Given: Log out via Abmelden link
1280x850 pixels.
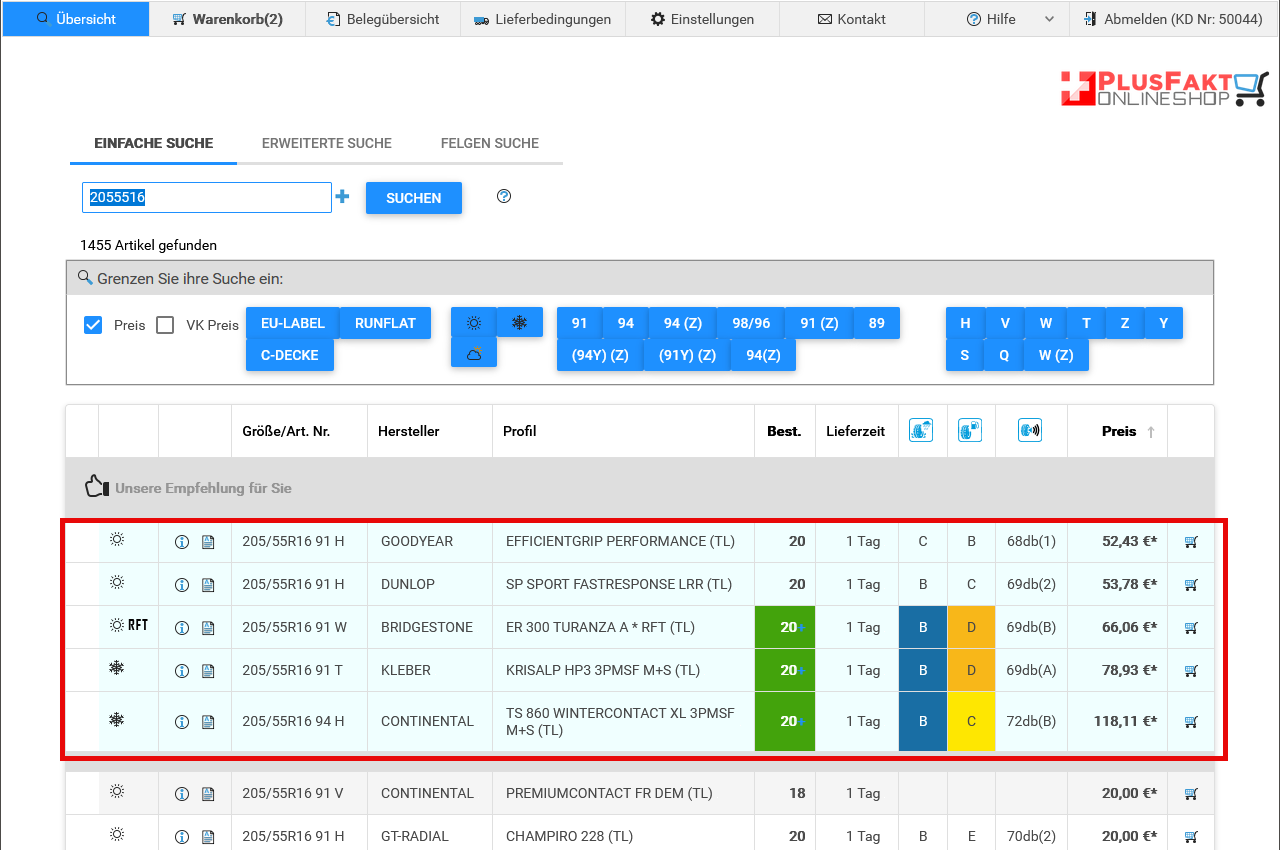Looking at the screenshot, I should 1172,19.
